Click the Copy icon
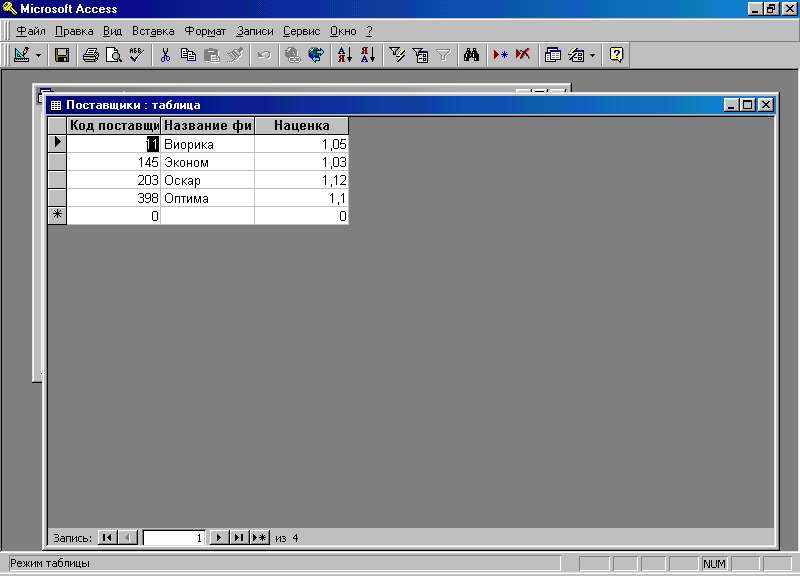The image size is (800, 576). tap(188, 55)
